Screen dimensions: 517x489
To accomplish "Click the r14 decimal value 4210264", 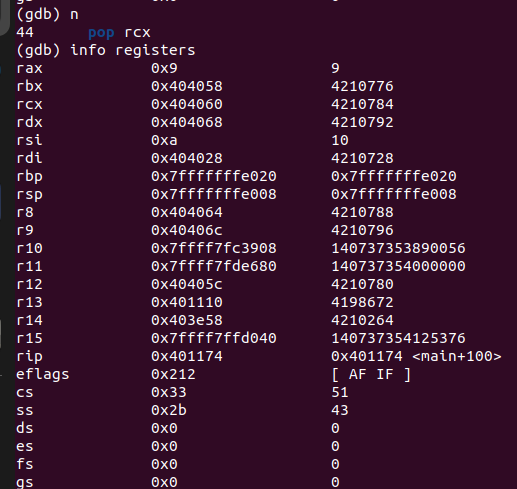I will coord(362,320).
